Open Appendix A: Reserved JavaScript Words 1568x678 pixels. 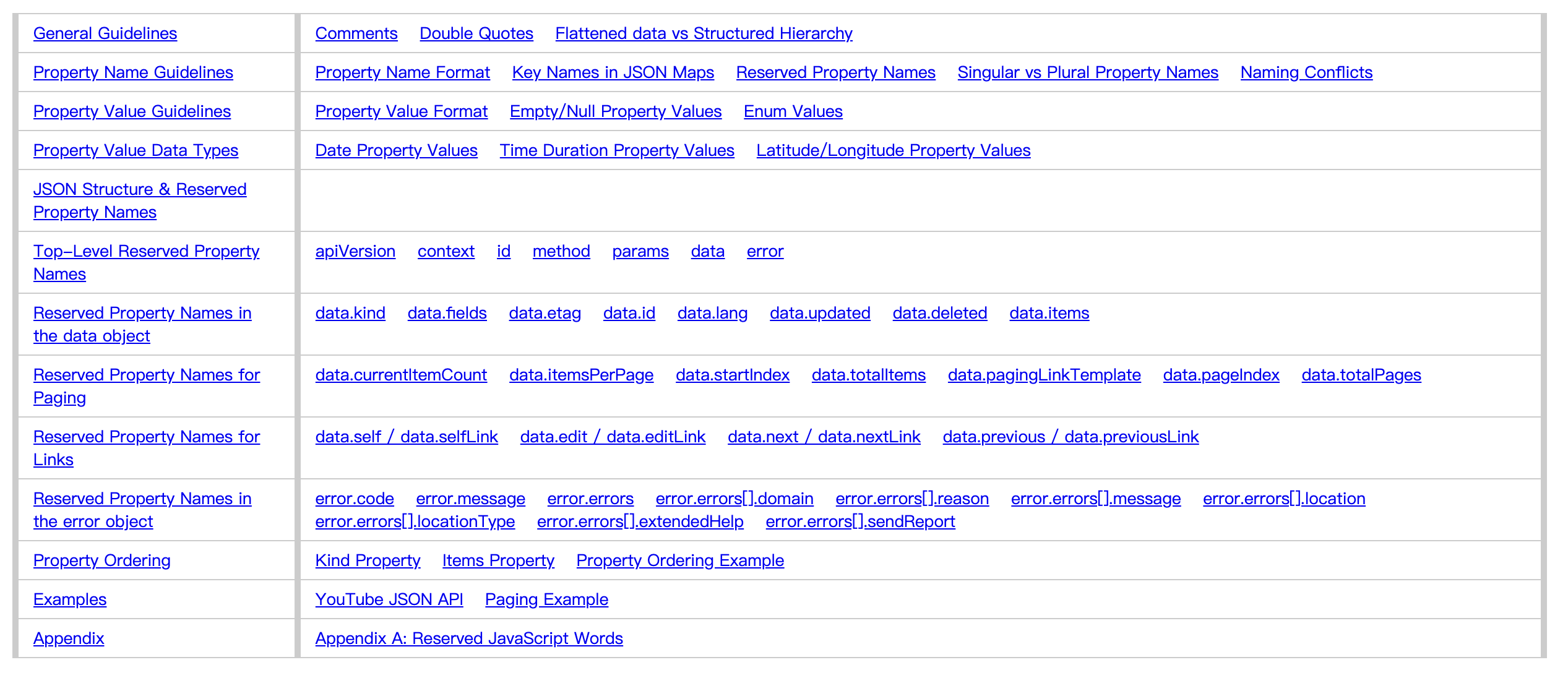(468, 638)
